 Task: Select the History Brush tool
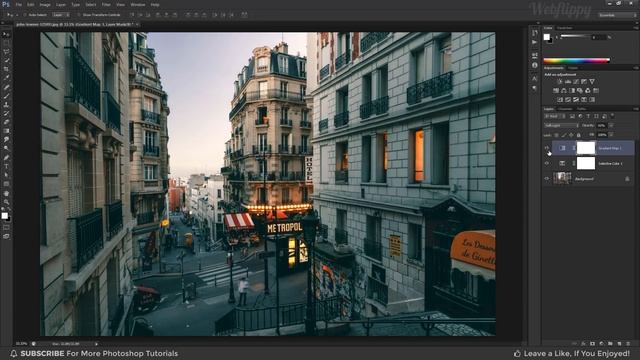pos(6,113)
